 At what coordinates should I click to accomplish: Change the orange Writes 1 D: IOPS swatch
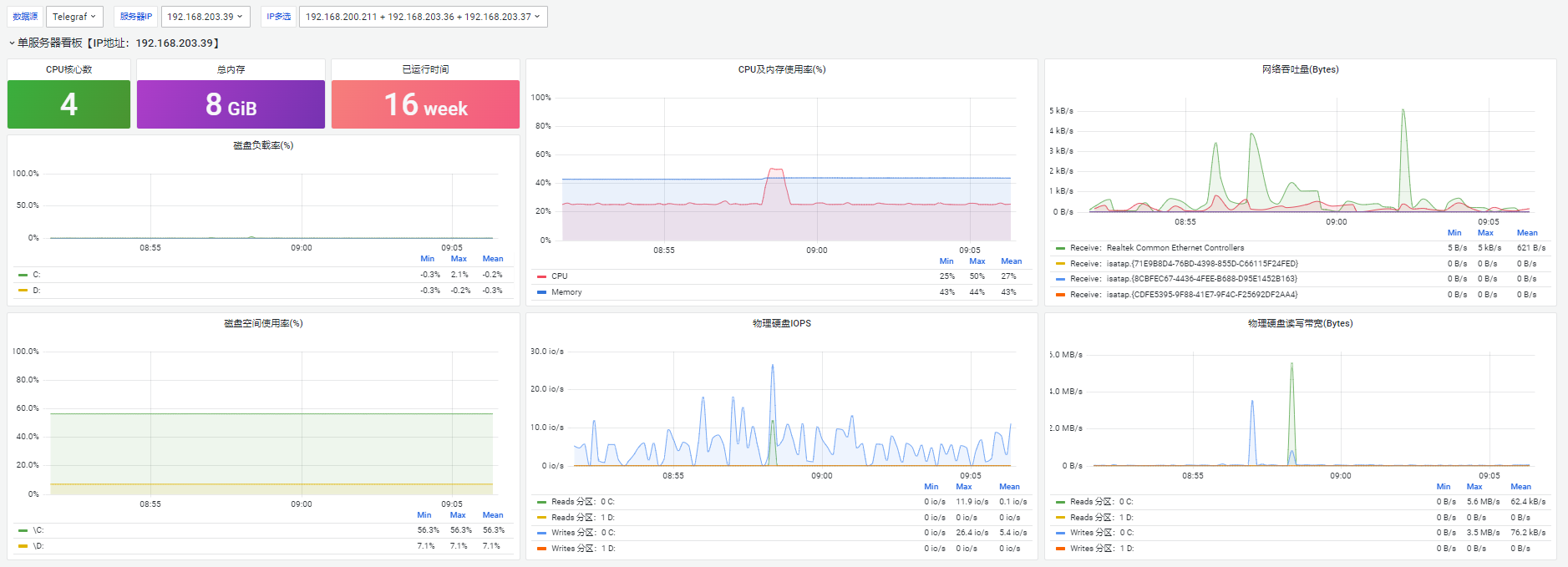click(x=542, y=549)
